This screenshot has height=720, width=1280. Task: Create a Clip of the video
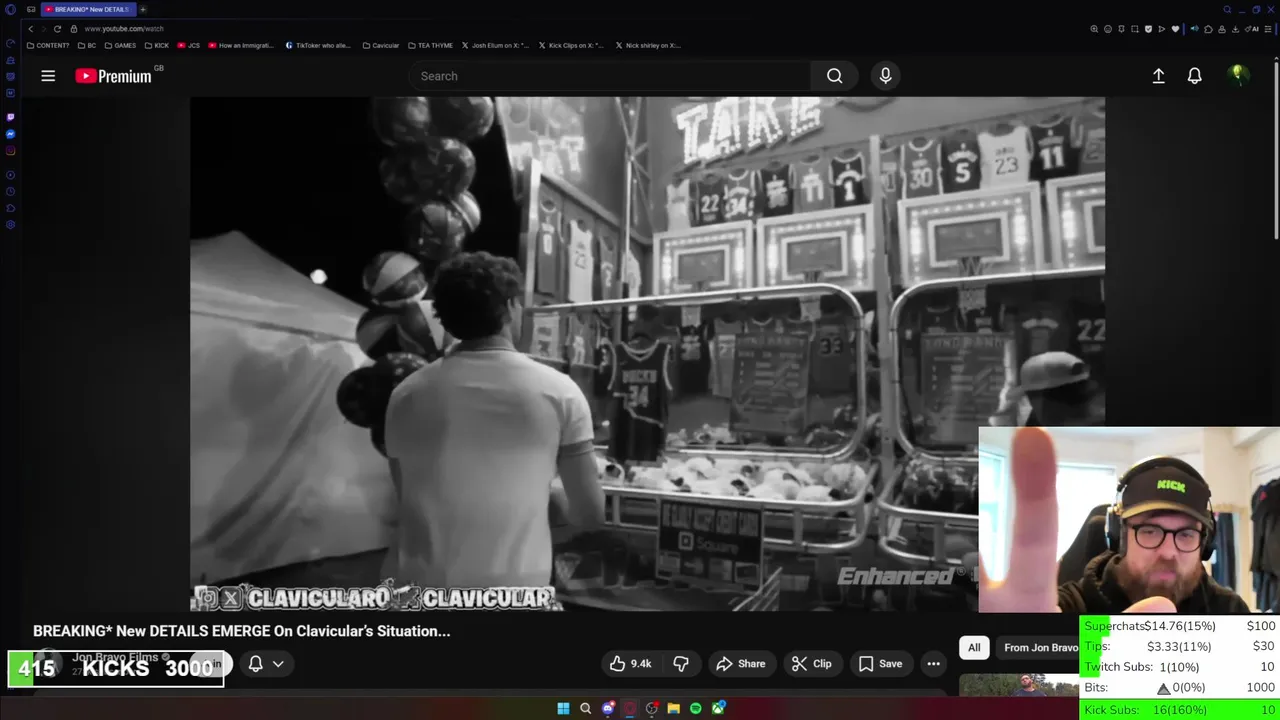click(811, 664)
